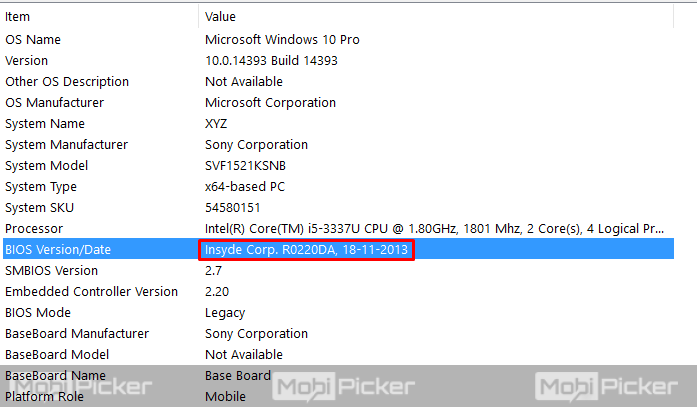Screen dimensions: 697x407
Task: Select the Embedded Controller Version row
Action: [91, 292]
